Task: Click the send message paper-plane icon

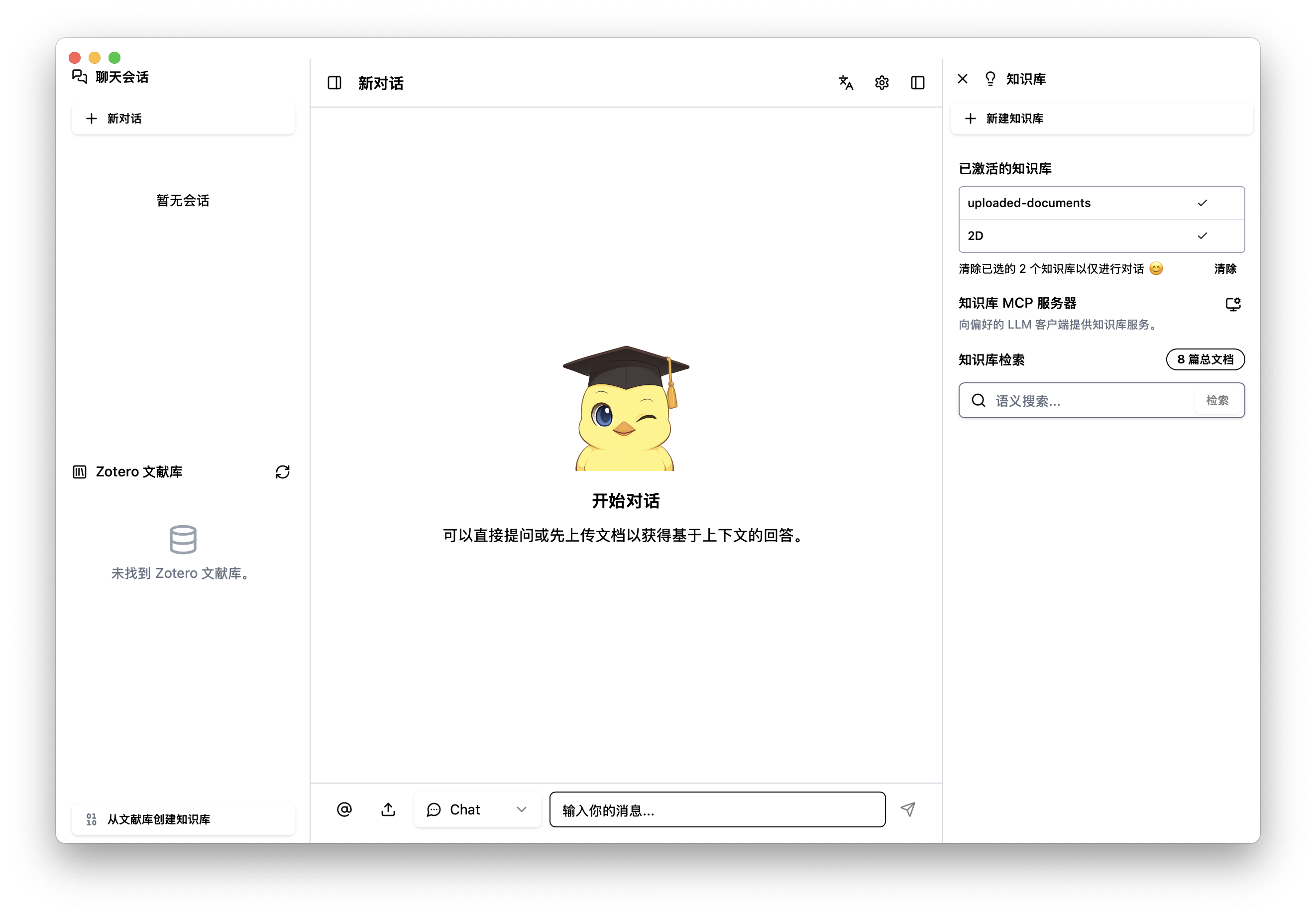Action: tap(908, 810)
